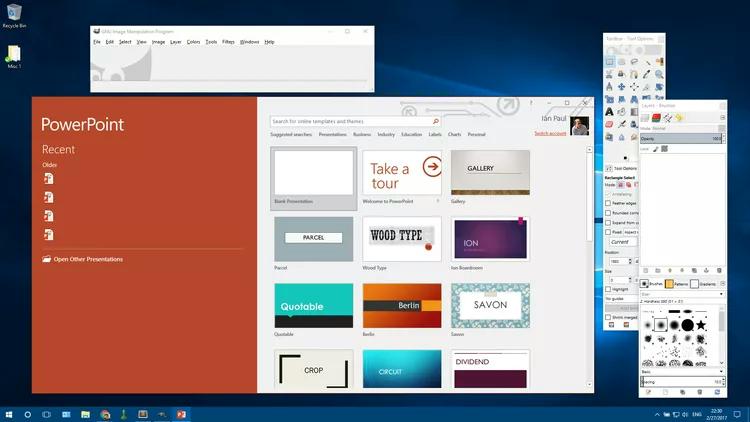Choose the Color Picker eyedropper tool
The image size is (750, 422).
(647, 74)
